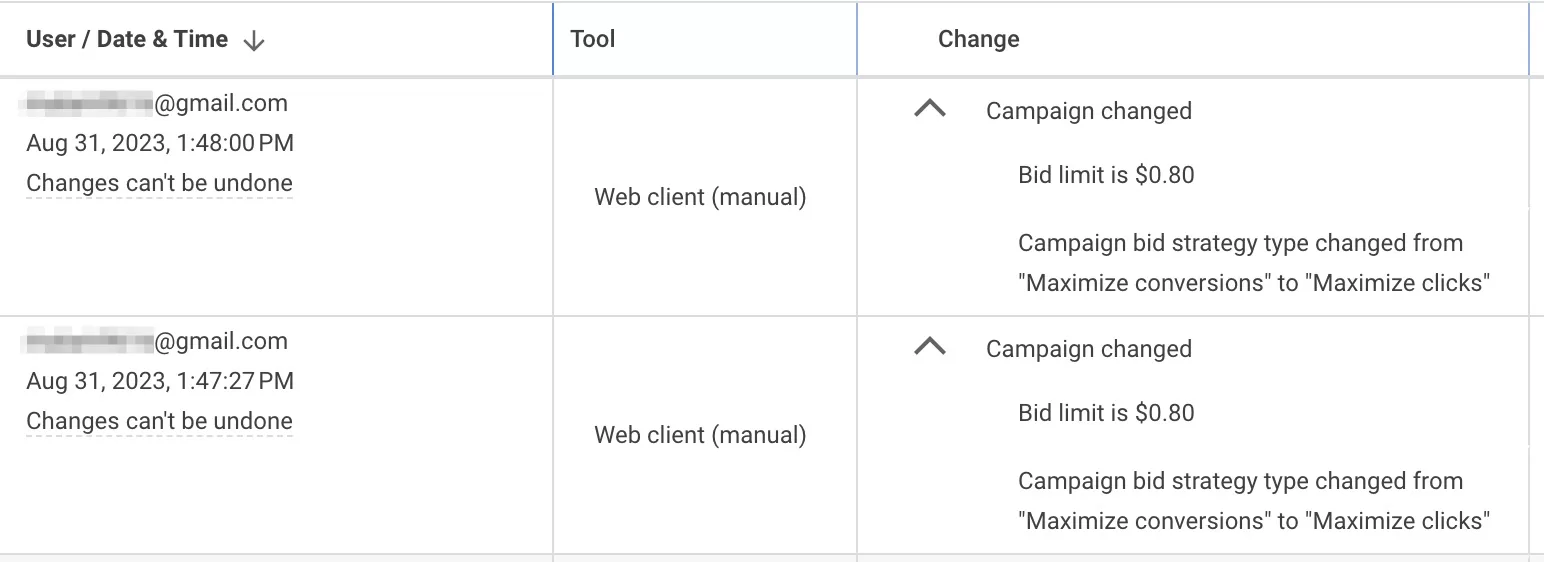Select the Tool column header
This screenshot has height=562, width=1544.
[593, 39]
